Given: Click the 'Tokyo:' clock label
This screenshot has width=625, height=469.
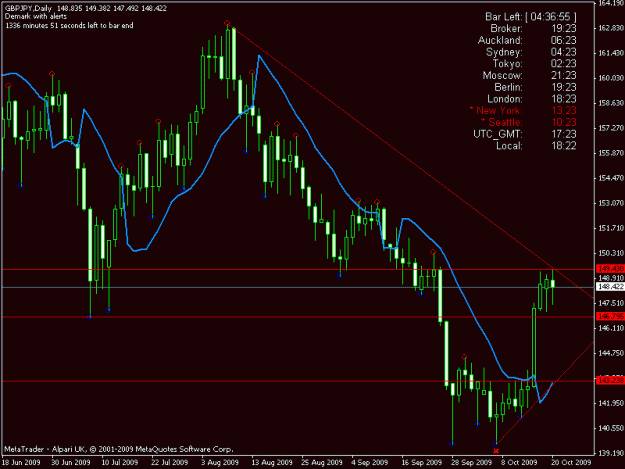Looking at the screenshot, I should coord(507,64).
